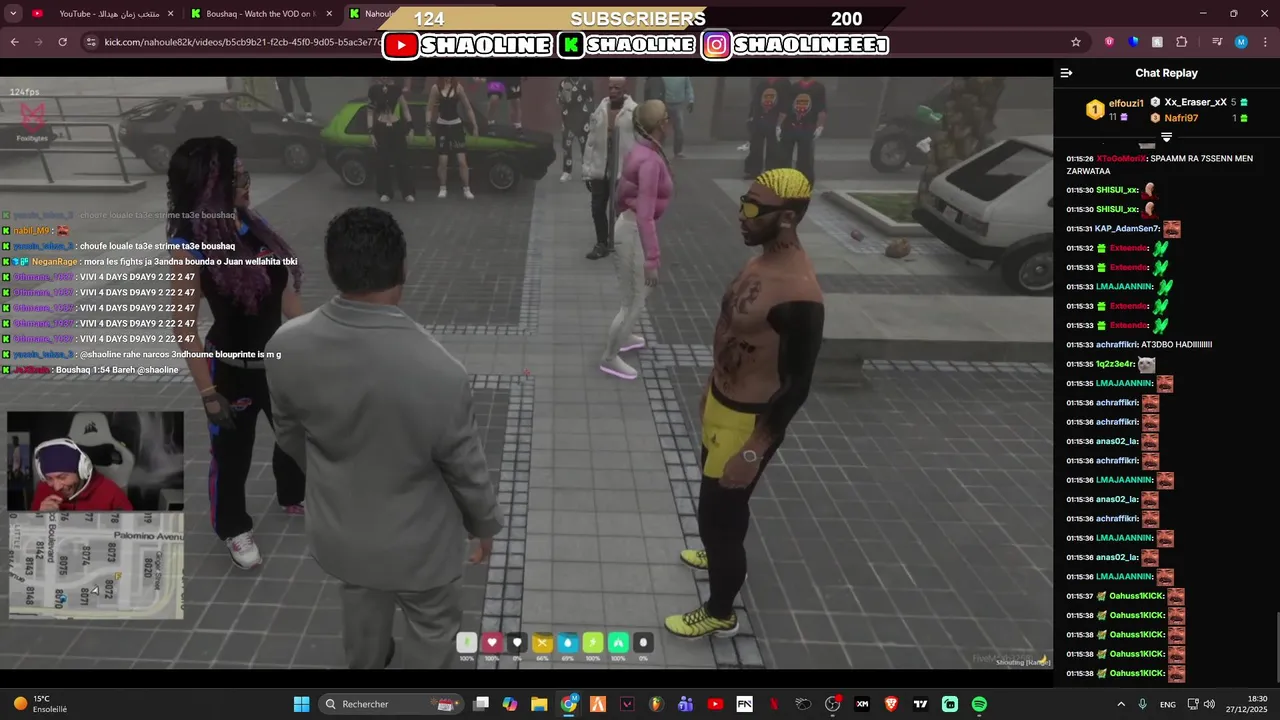This screenshot has height=720, width=1280.
Task: Launch Copilot from the taskbar
Action: [510, 704]
